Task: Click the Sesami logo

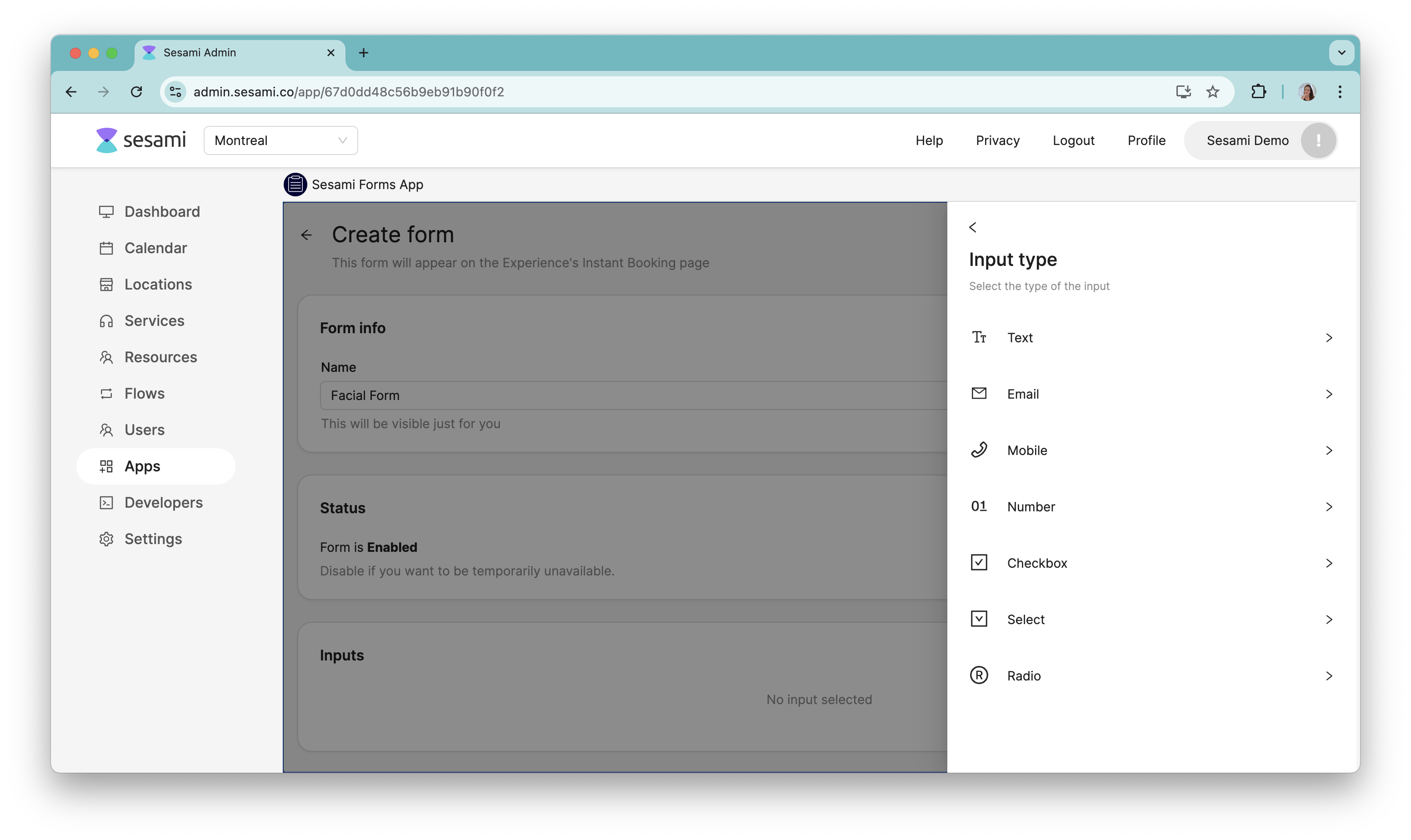Action: (140, 140)
